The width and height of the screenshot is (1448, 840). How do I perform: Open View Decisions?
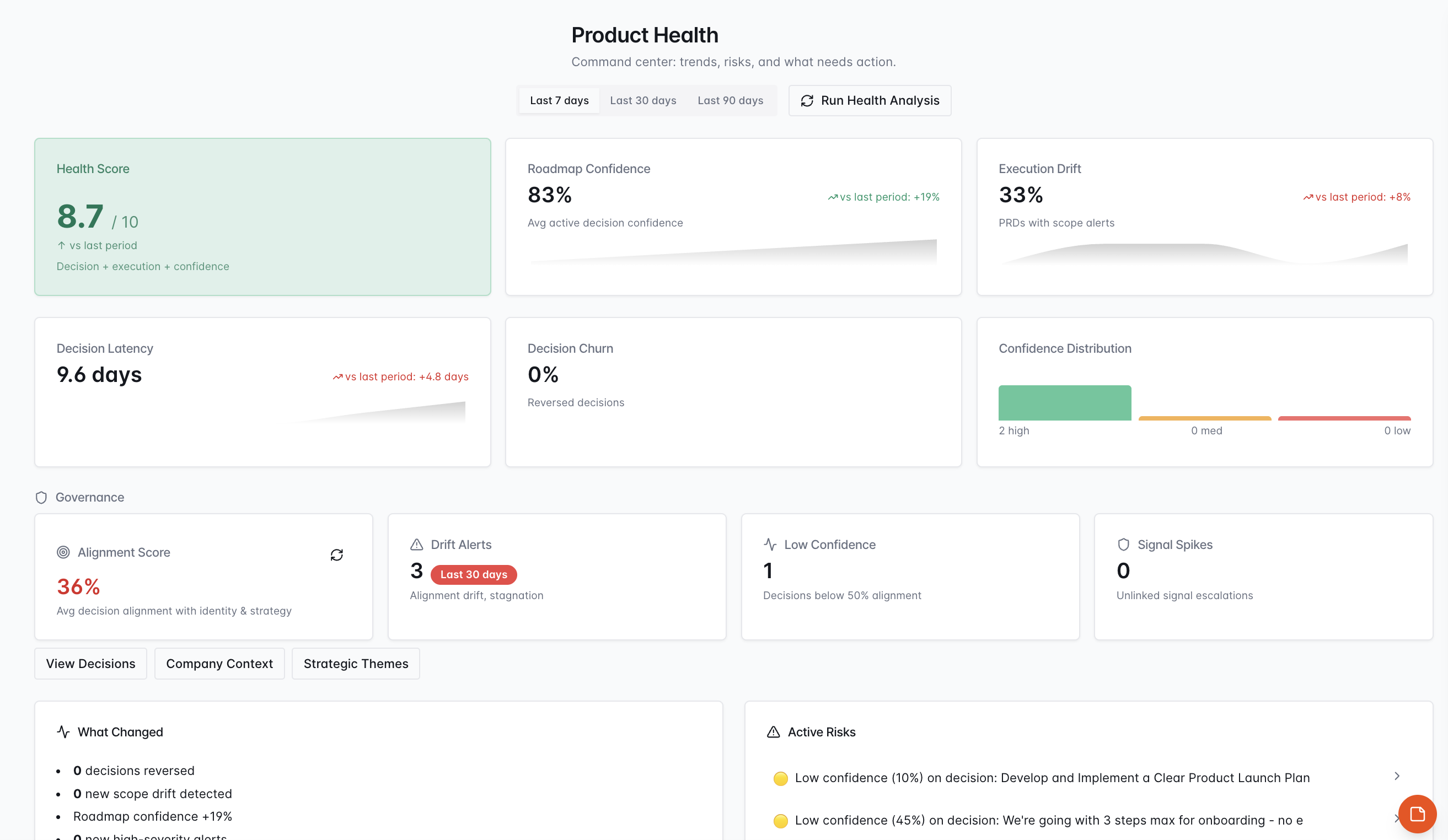(91, 664)
